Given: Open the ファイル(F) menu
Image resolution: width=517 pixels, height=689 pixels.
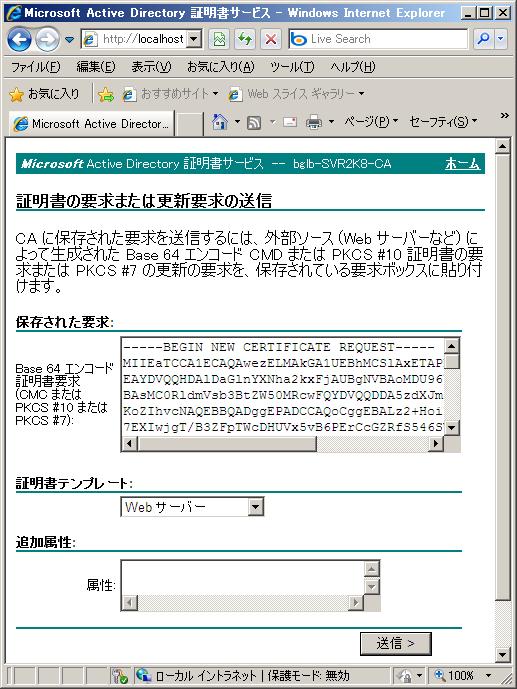Looking at the screenshot, I should 36,67.
